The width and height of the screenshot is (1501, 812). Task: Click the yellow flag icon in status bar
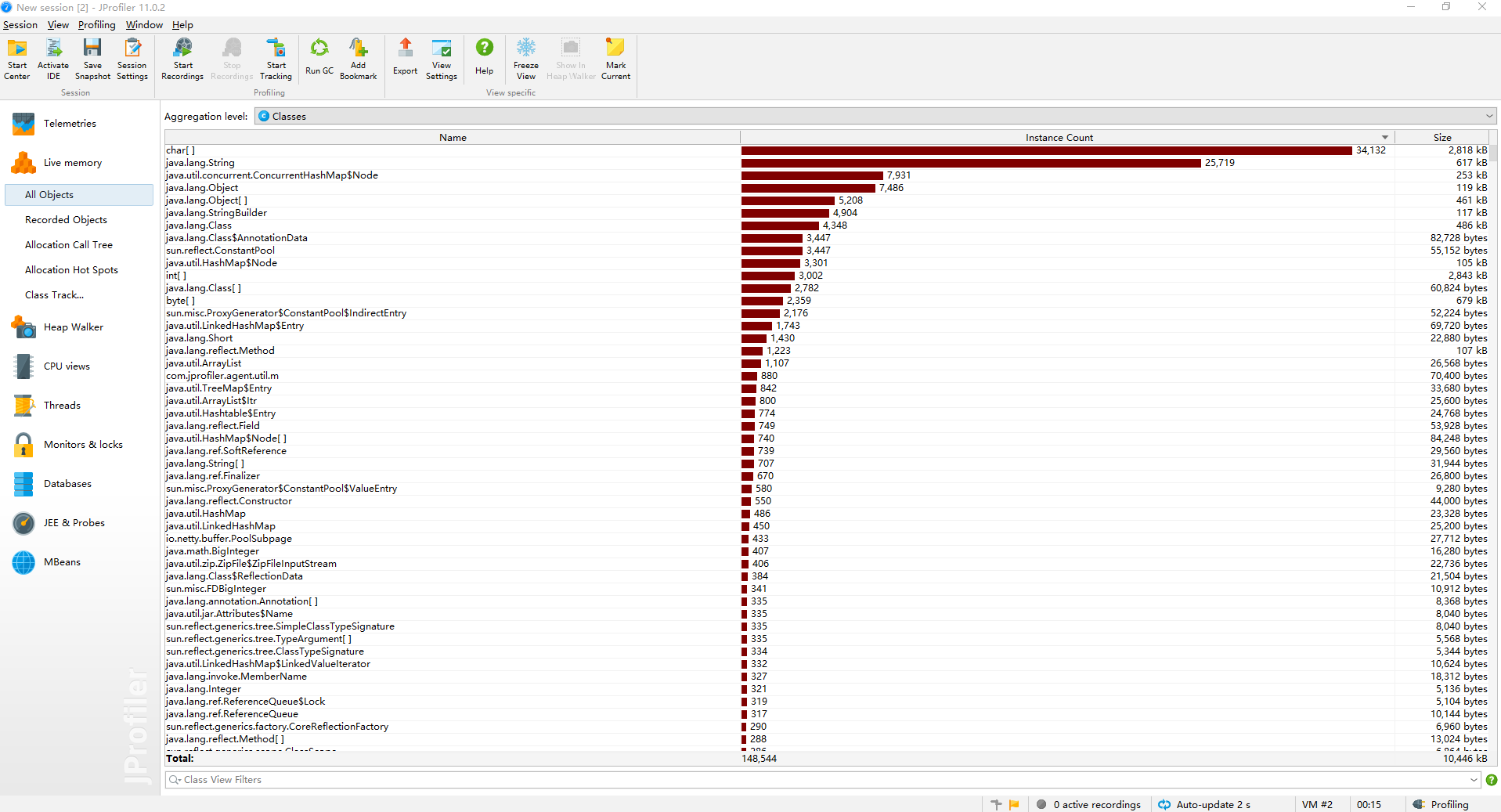point(1015,804)
